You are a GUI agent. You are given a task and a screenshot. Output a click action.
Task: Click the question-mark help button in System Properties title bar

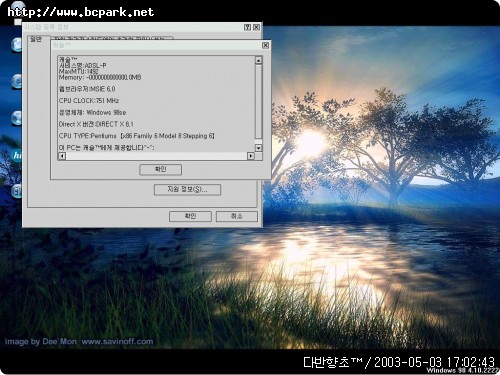(247, 27)
